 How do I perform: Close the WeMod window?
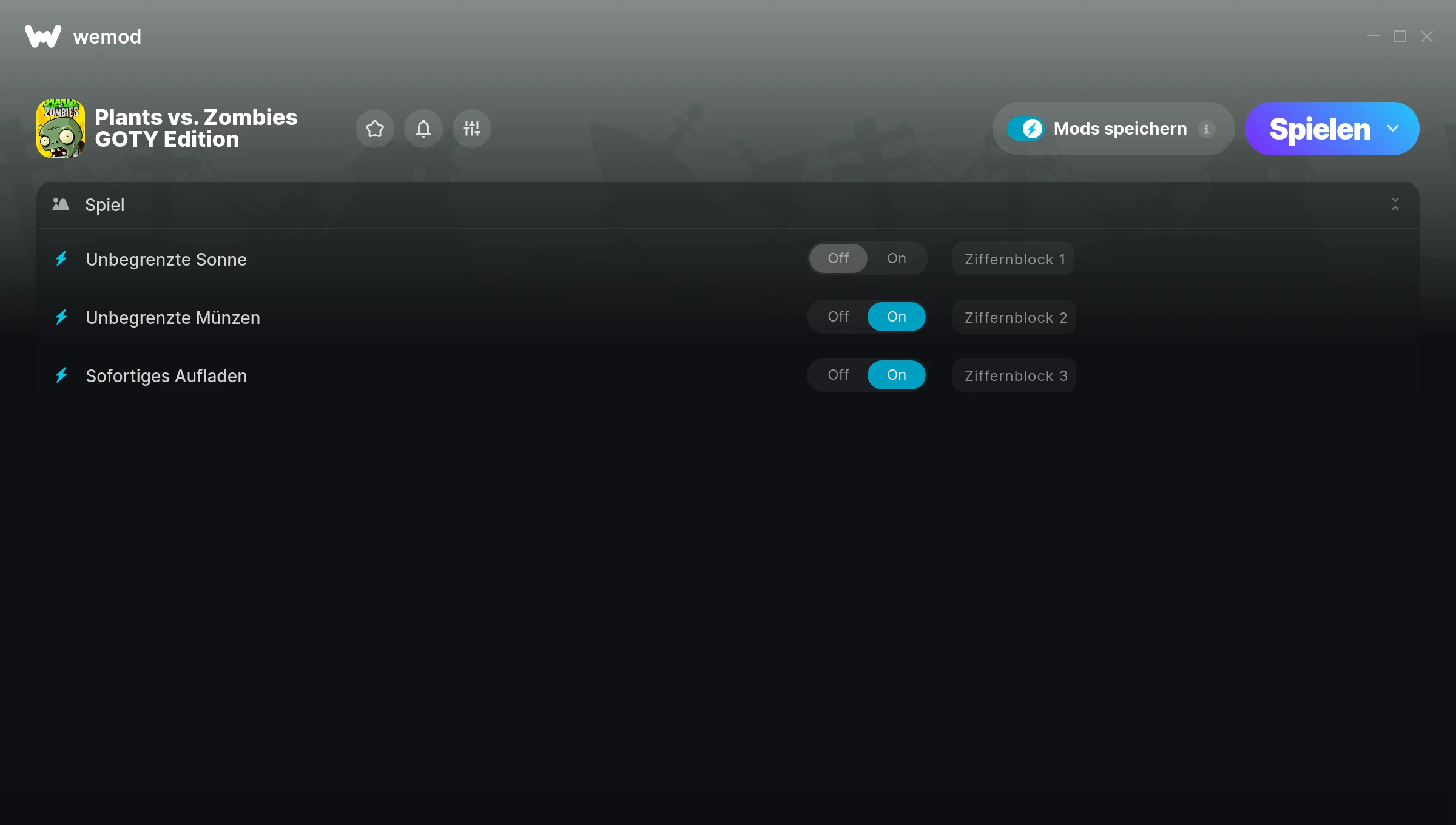(1427, 36)
